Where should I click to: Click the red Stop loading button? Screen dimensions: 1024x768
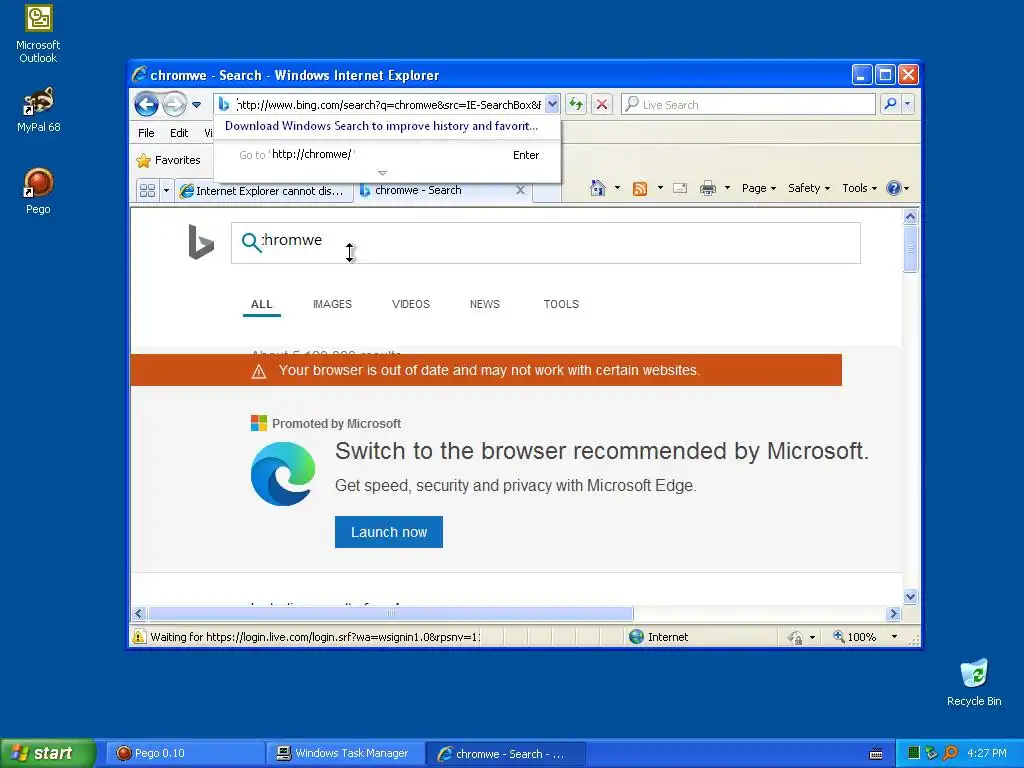601,104
